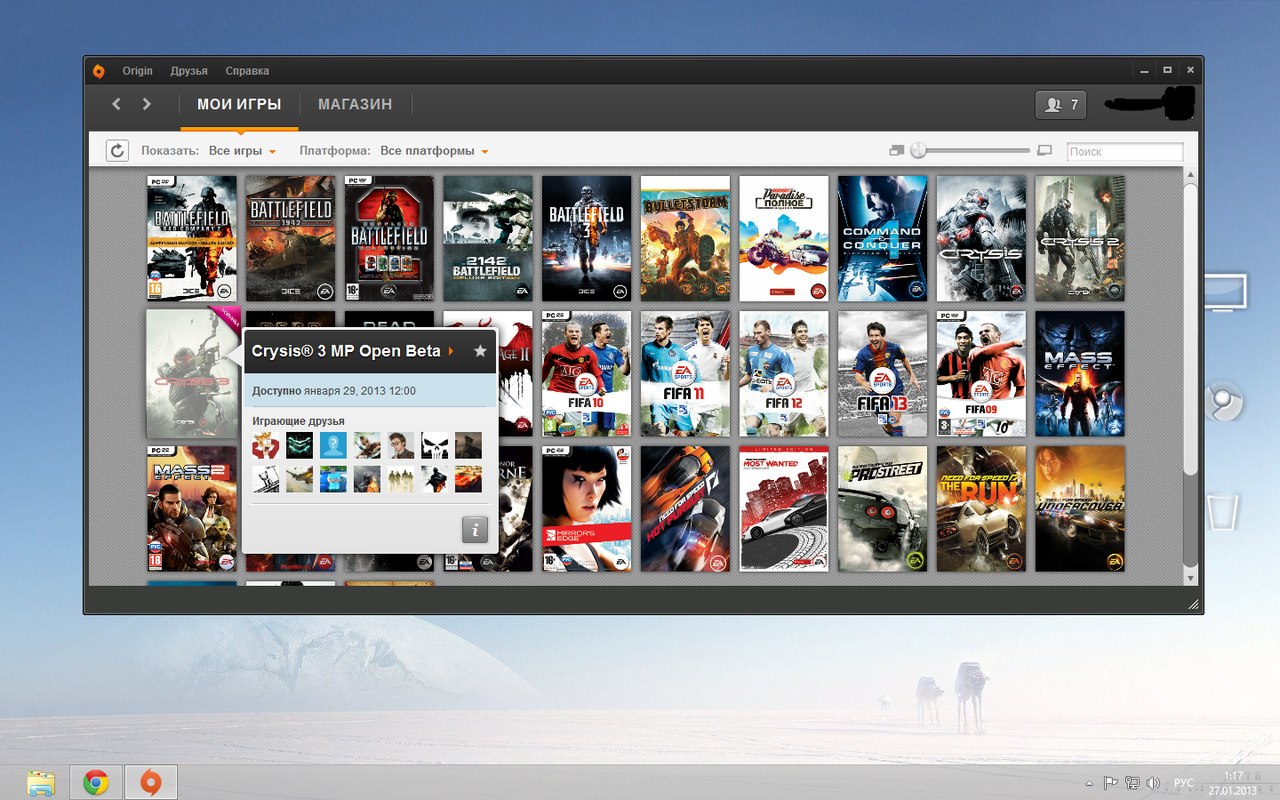1280x800 pixels.
Task: Switch to the МАГАЗИН tab
Action: click(x=355, y=104)
